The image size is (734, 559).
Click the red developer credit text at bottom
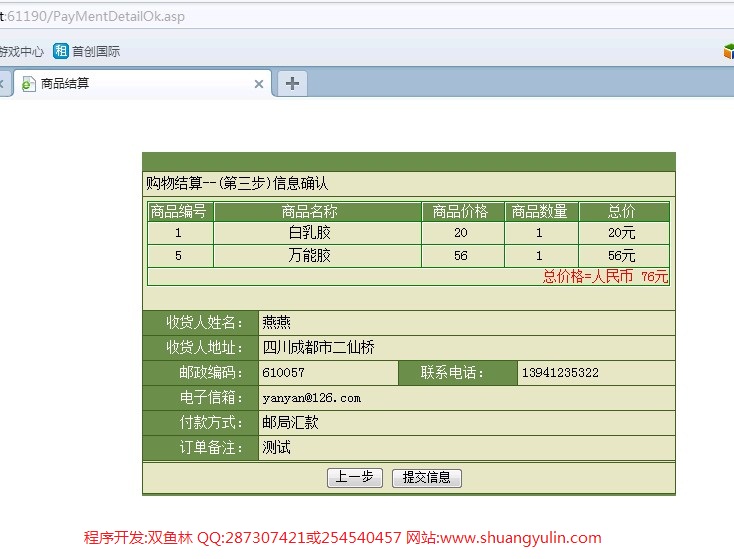[343, 537]
